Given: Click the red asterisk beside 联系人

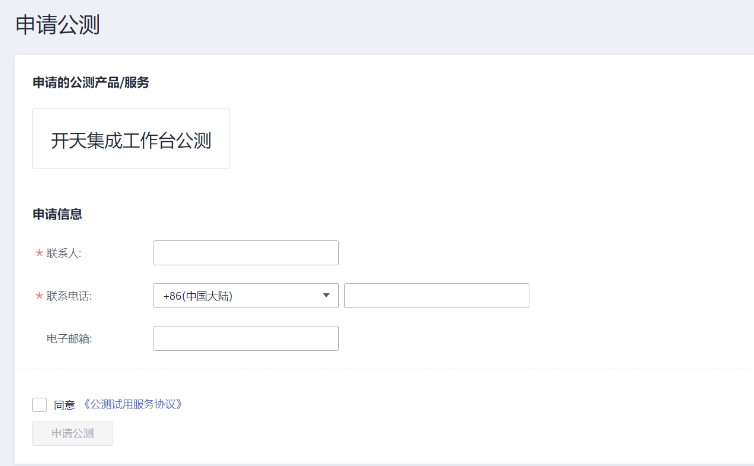Looking at the screenshot, I should point(39,254).
